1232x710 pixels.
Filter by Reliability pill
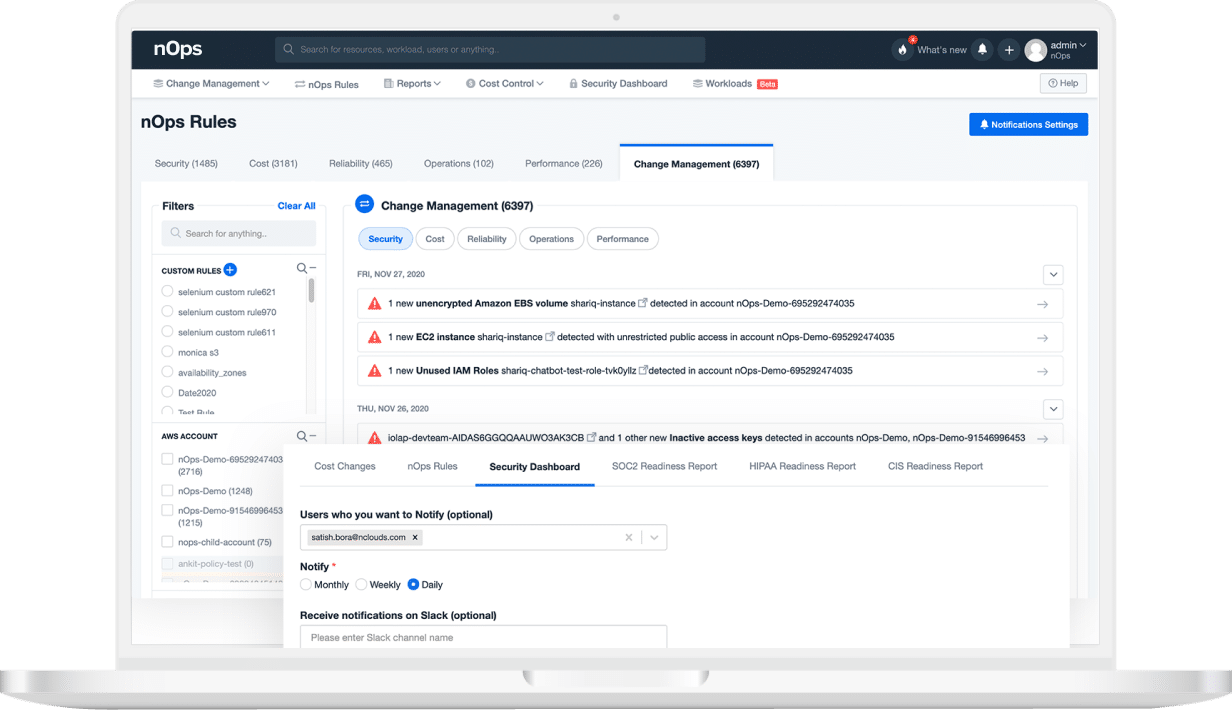[x=487, y=239]
